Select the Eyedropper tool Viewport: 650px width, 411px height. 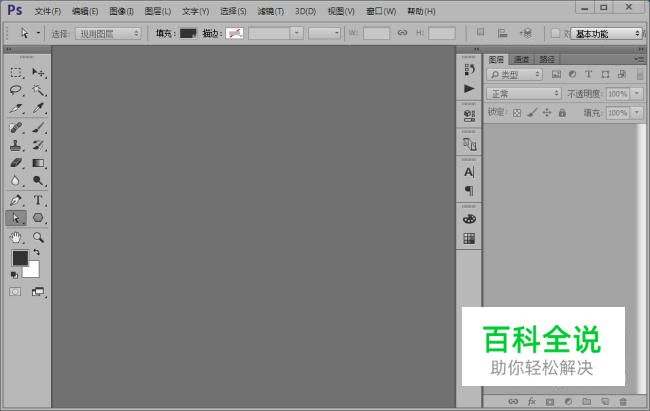point(38,108)
